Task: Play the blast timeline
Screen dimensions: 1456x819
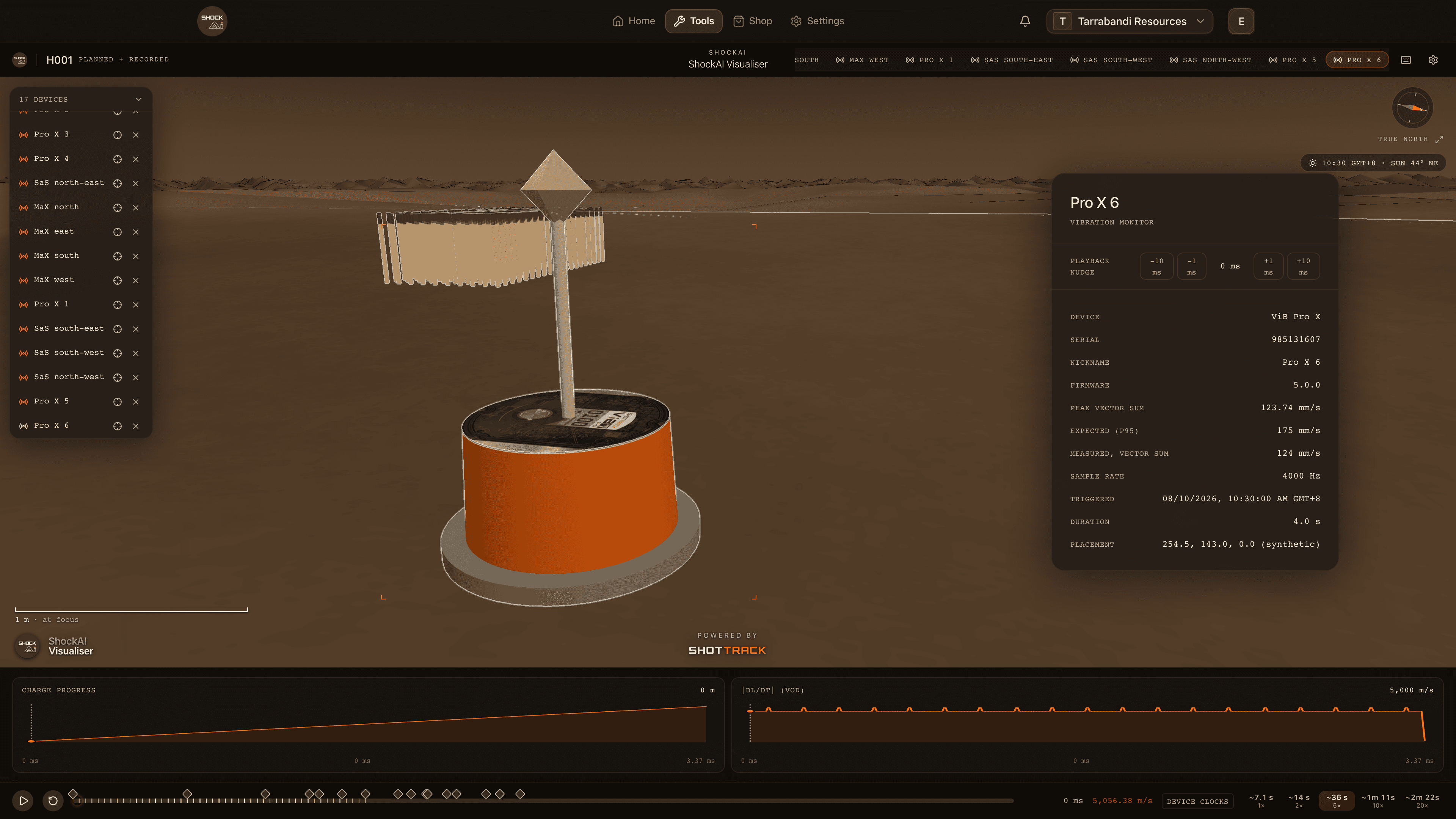Action: point(23,800)
